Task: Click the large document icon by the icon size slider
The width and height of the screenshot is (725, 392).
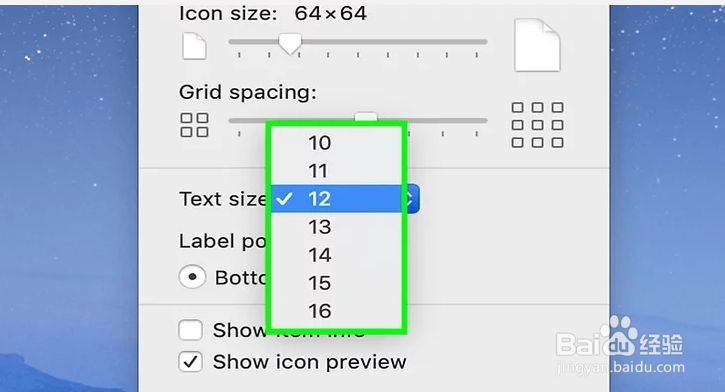Action: point(537,45)
